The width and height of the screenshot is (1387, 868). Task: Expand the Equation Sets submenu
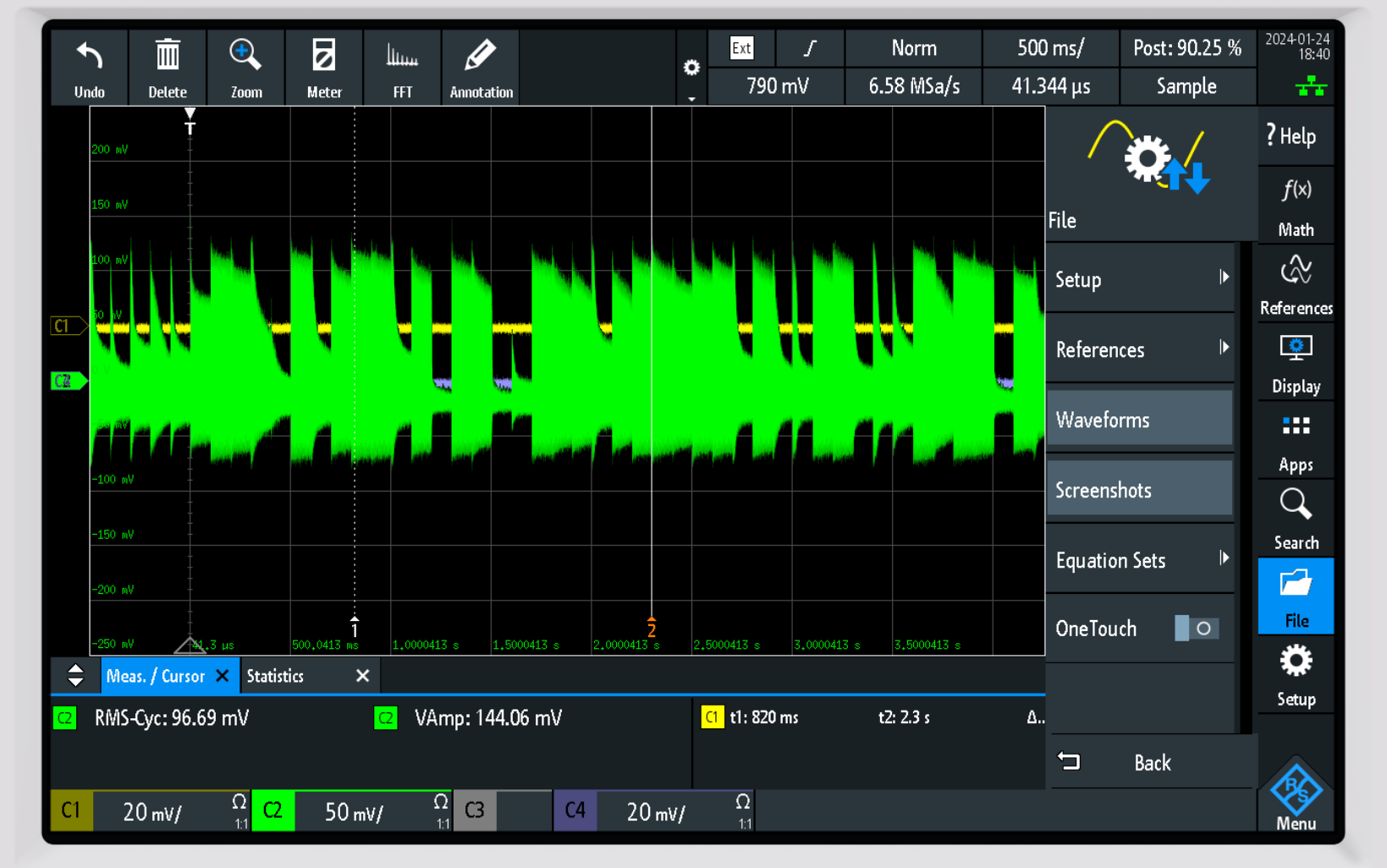[1139, 560]
